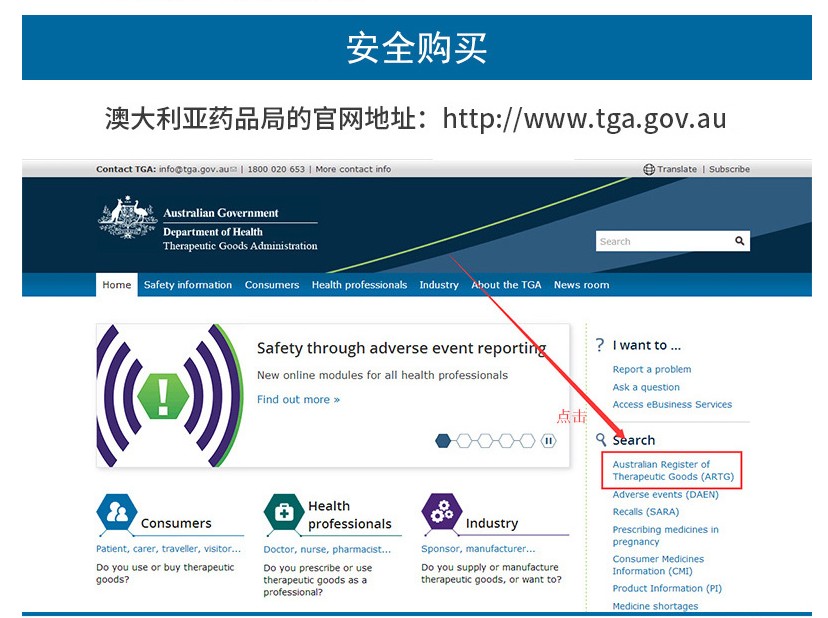The image size is (828, 618).
Task: Open Adverse events (DAEN) link
Action: point(665,494)
